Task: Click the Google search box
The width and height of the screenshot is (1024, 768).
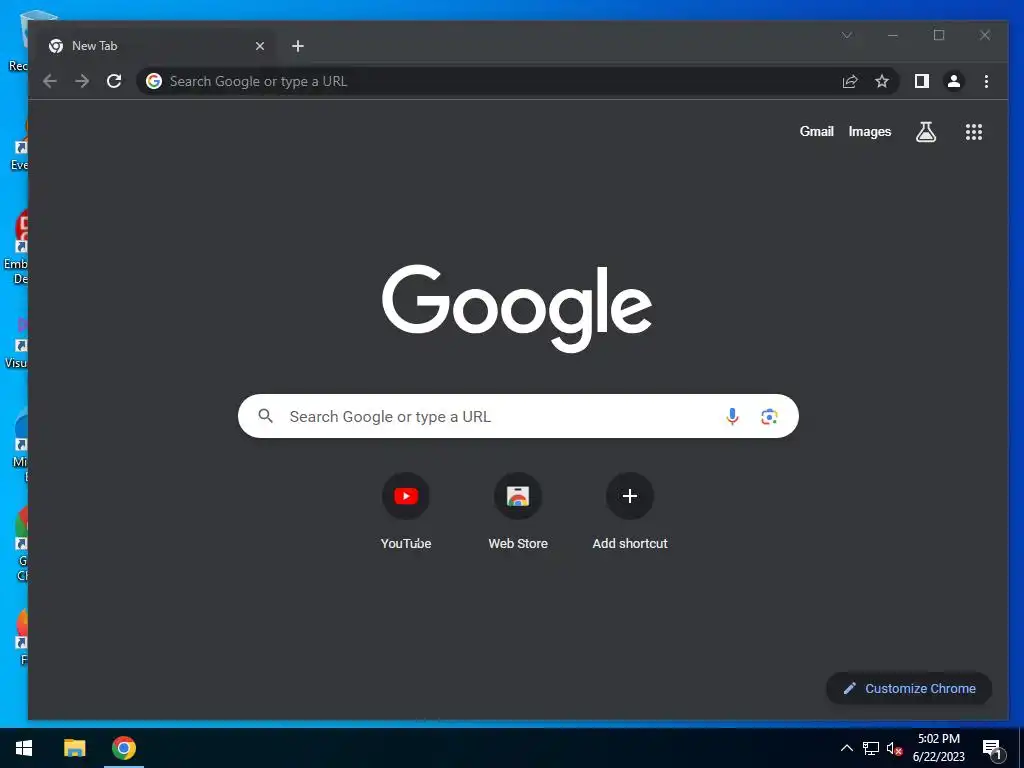Action: click(518, 416)
